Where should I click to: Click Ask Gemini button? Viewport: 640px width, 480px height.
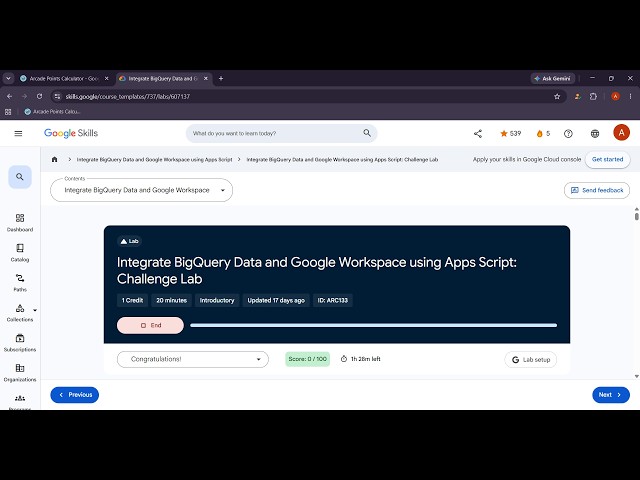click(x=553, y=78)
